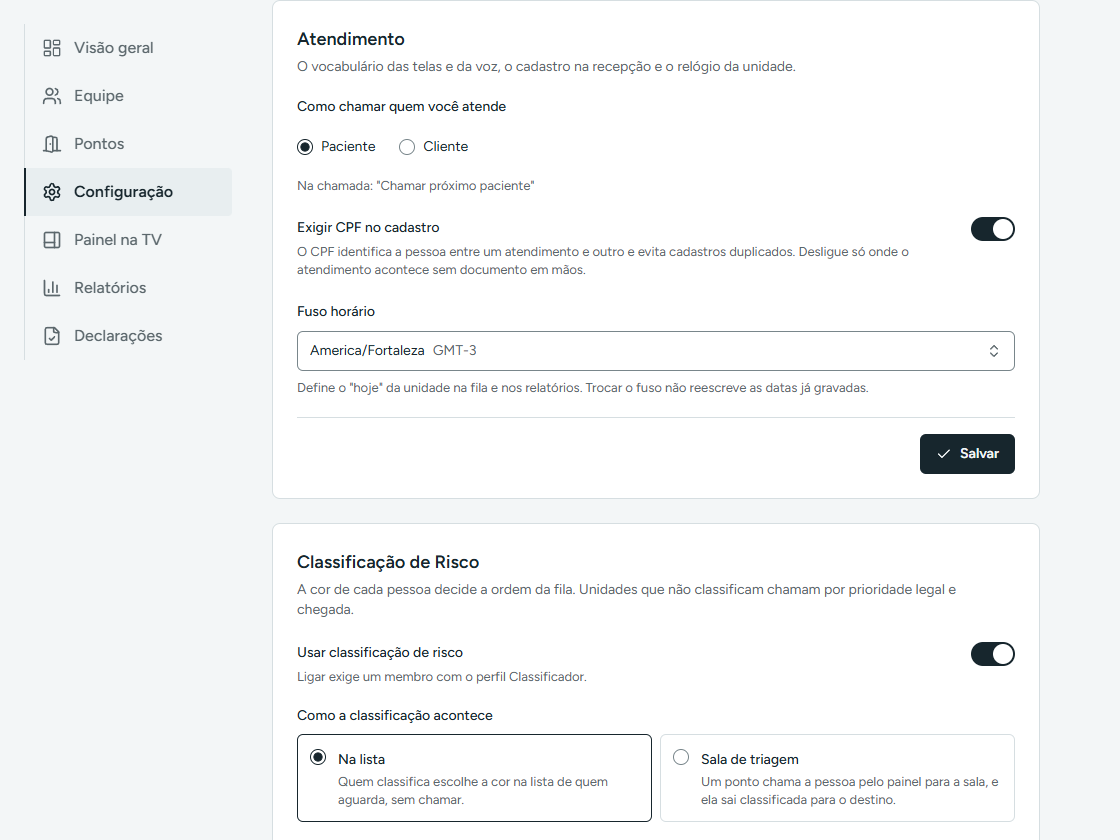Choose the Cliente radio option
Viewport: 1120px width, 840px height.
click(406, 146)
